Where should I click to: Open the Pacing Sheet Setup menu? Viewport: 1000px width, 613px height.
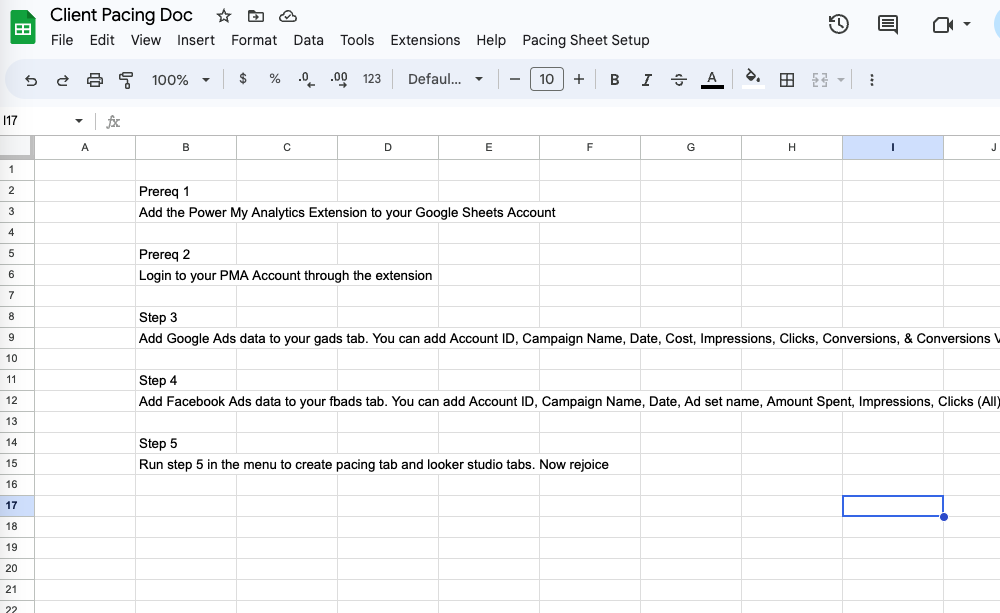tap(586, 40)
